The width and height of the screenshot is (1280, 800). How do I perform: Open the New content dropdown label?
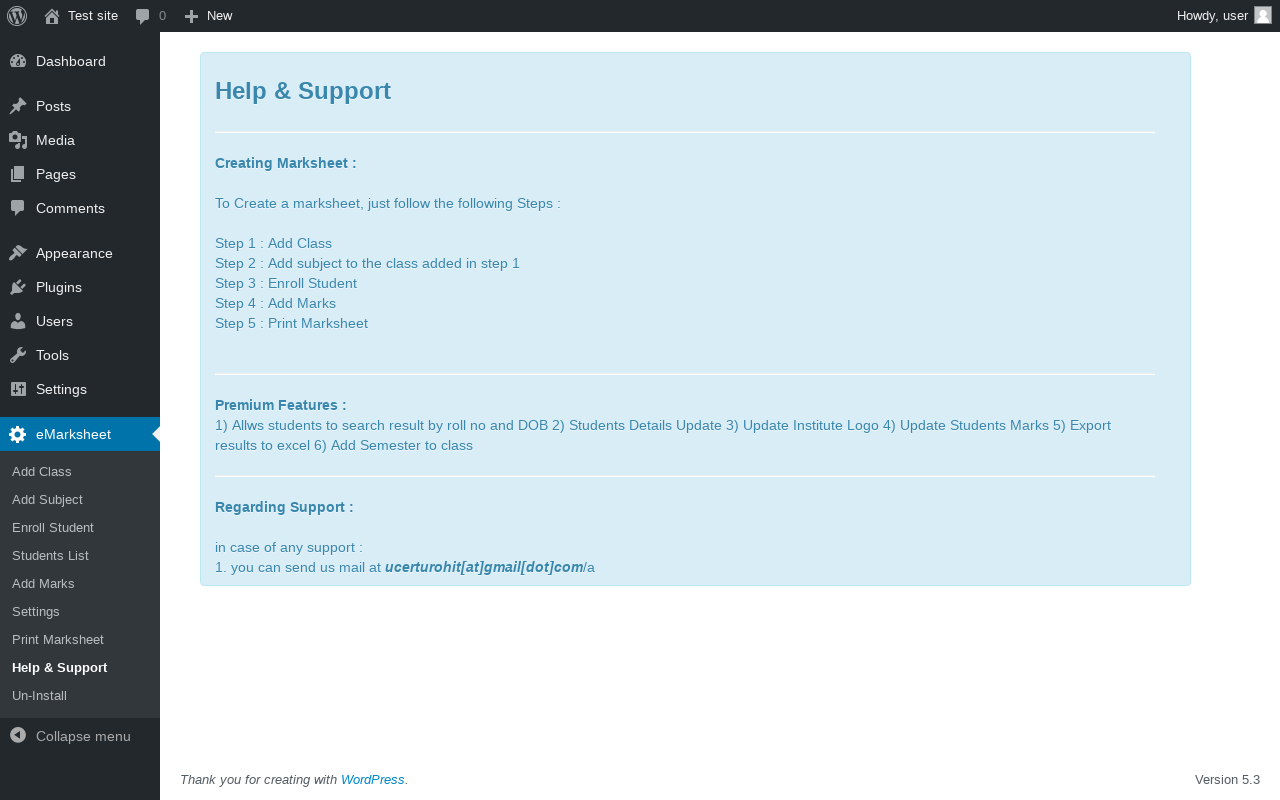pos(220,16)
